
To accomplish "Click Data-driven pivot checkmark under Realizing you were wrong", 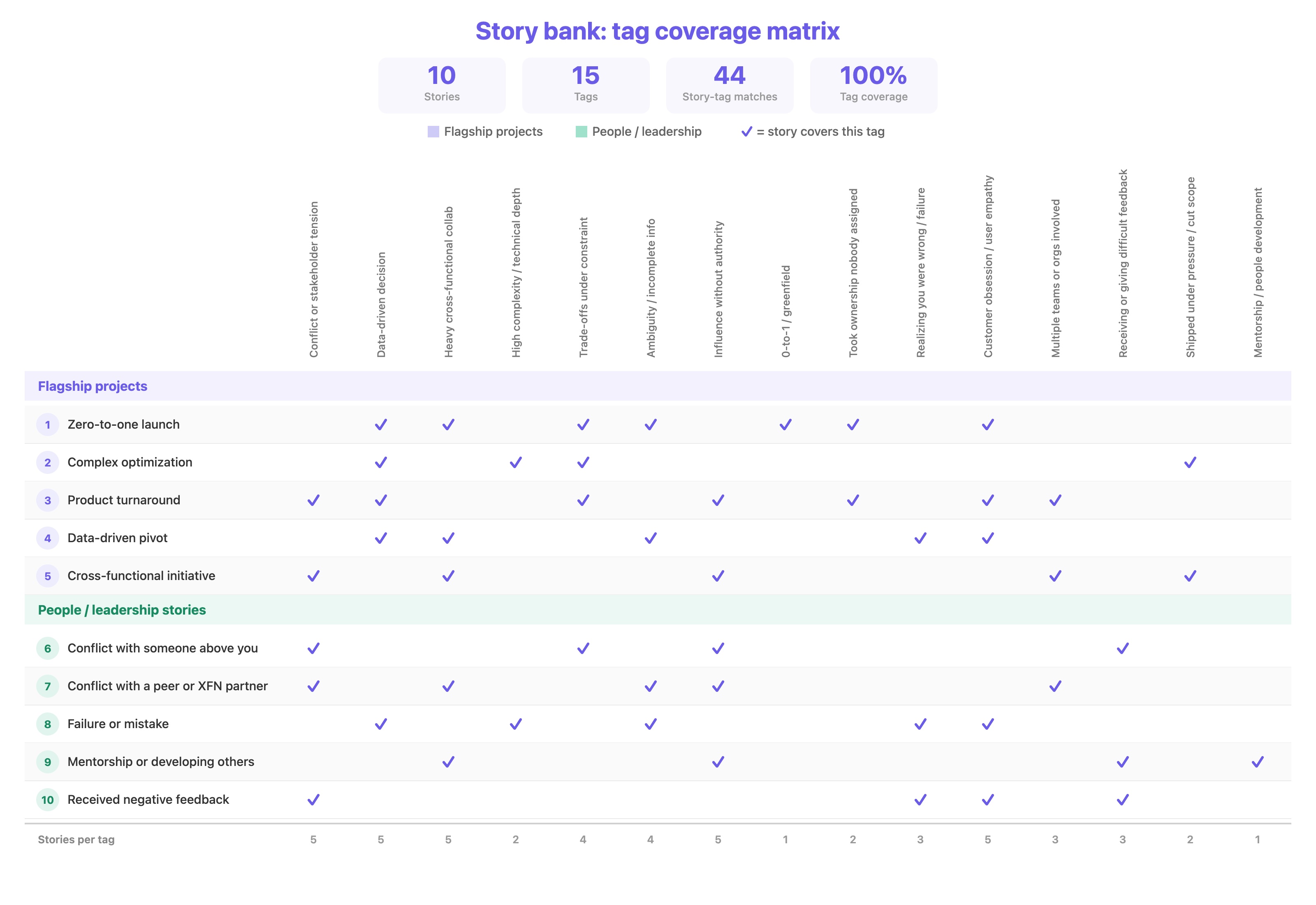I will [x=920, y=538].
